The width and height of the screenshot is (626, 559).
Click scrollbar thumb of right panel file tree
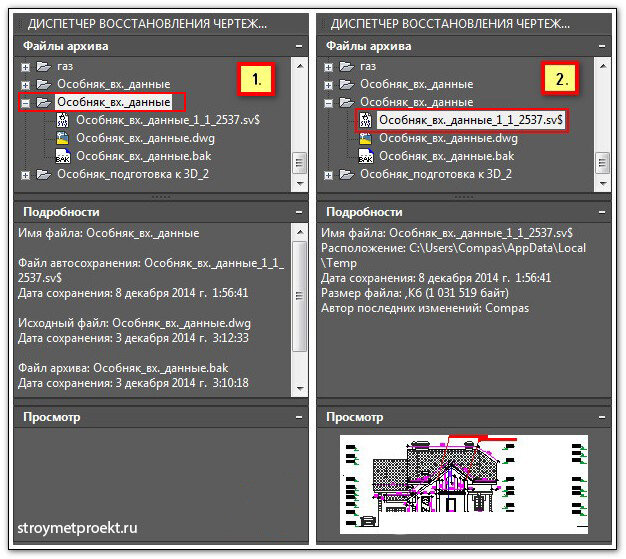(x=603, y=163)
